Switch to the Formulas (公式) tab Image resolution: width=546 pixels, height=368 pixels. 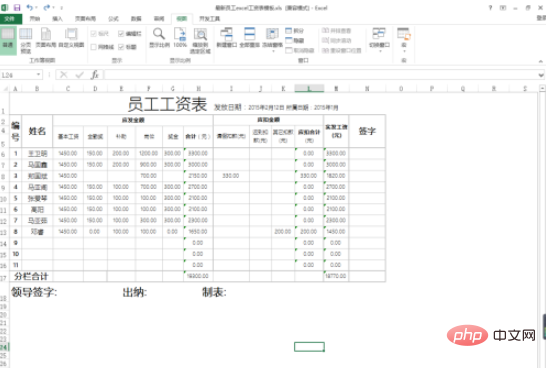pyautogui.click(x=113, y=18)
